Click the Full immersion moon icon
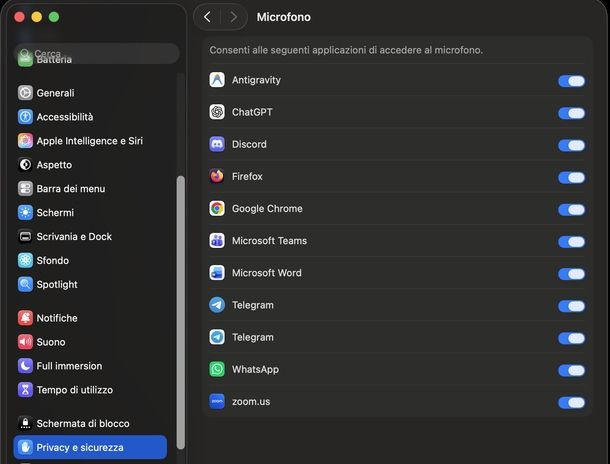This screenshot has width=610, height=464. pos(25,366)
